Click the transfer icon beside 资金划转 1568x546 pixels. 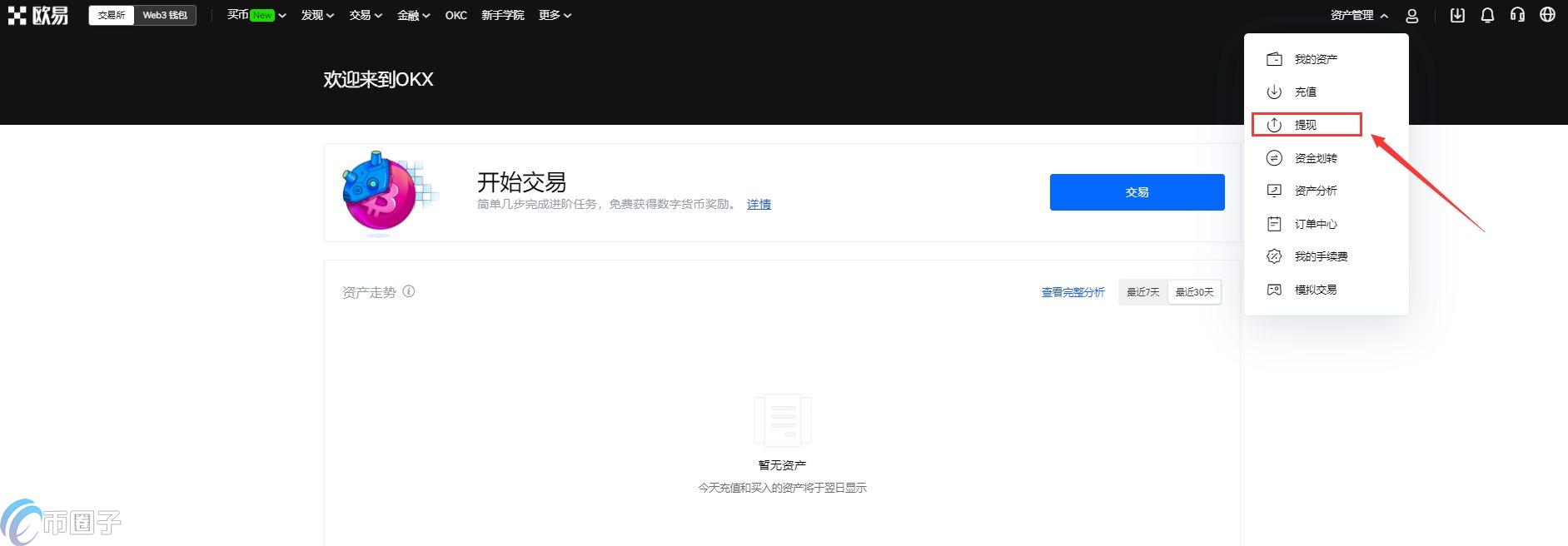(1274, 158)
